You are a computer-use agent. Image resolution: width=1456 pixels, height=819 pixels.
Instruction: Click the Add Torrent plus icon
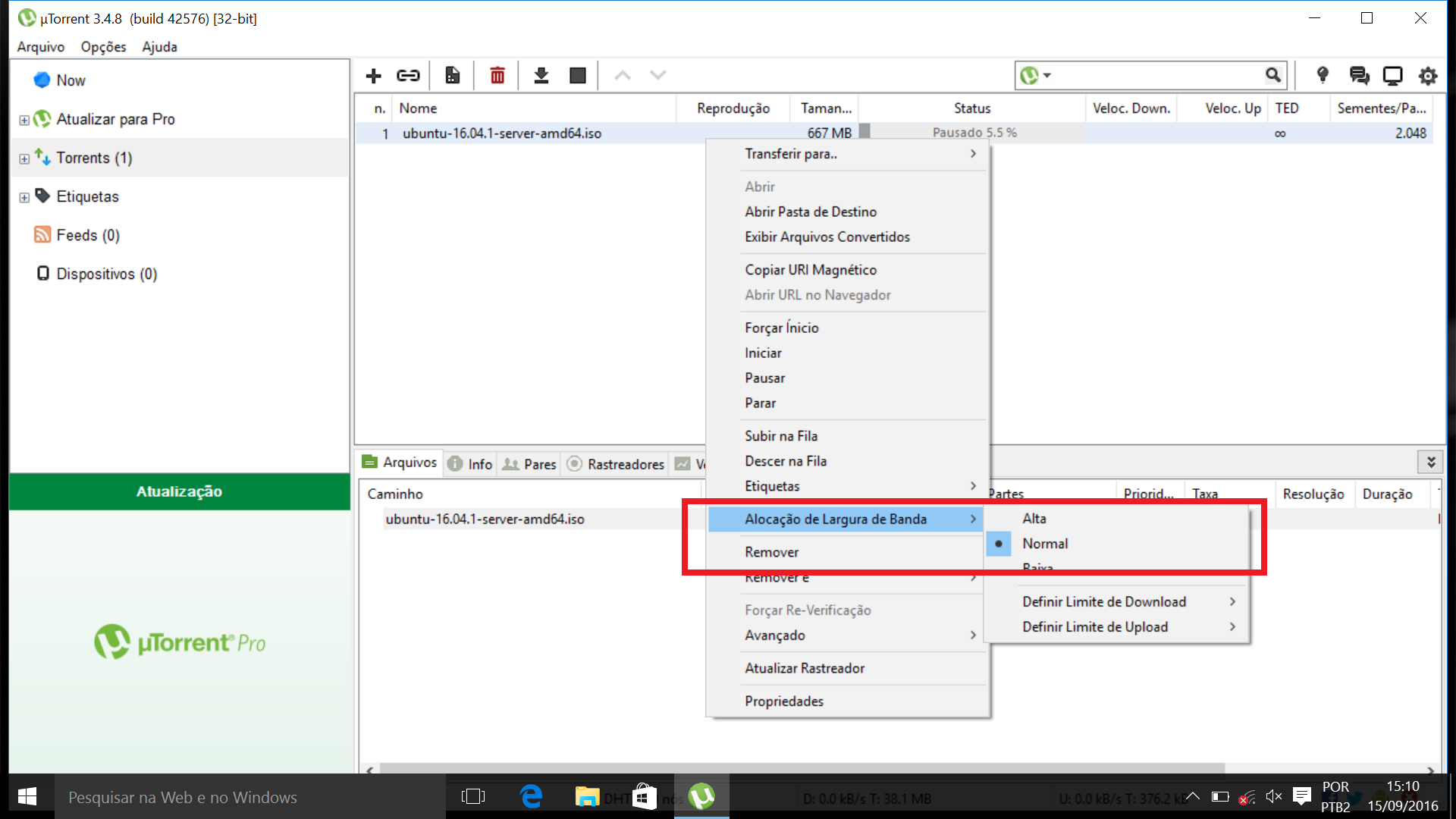pos(373,76)
